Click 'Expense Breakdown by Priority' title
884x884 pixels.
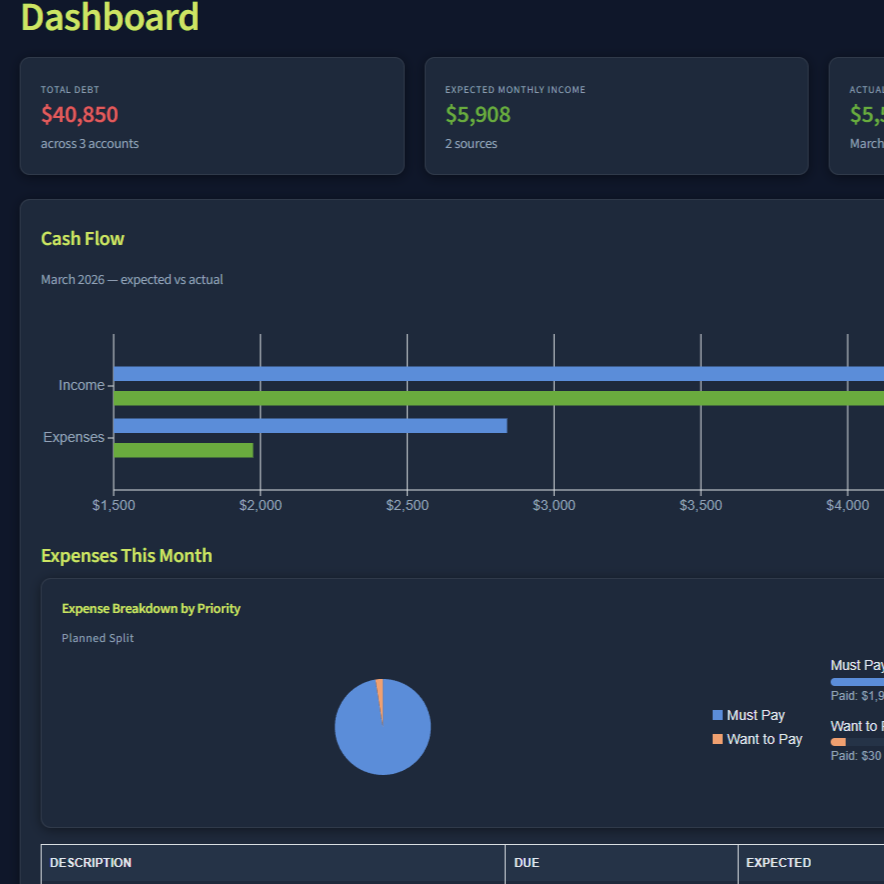151,609
